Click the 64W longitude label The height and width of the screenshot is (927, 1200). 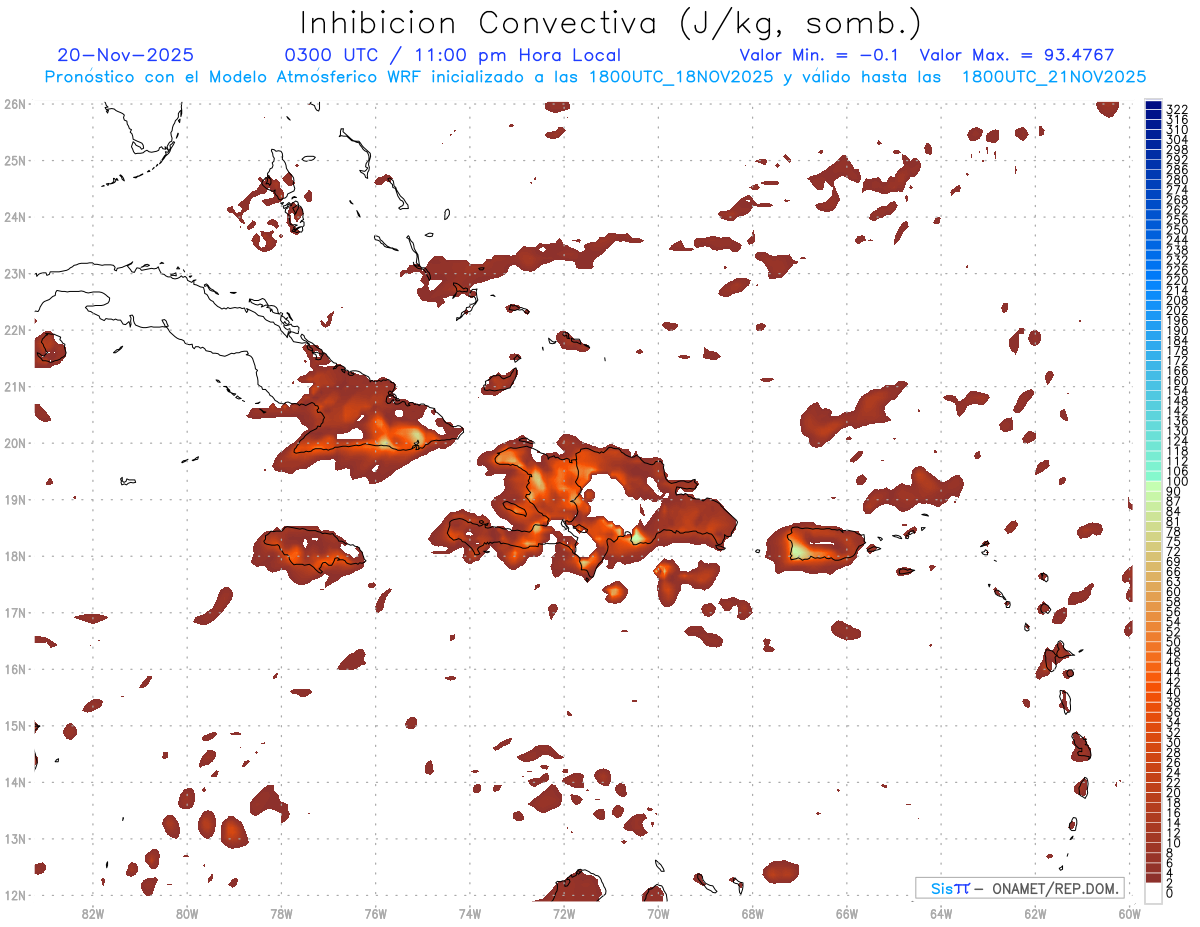click(x=941, y=912)
